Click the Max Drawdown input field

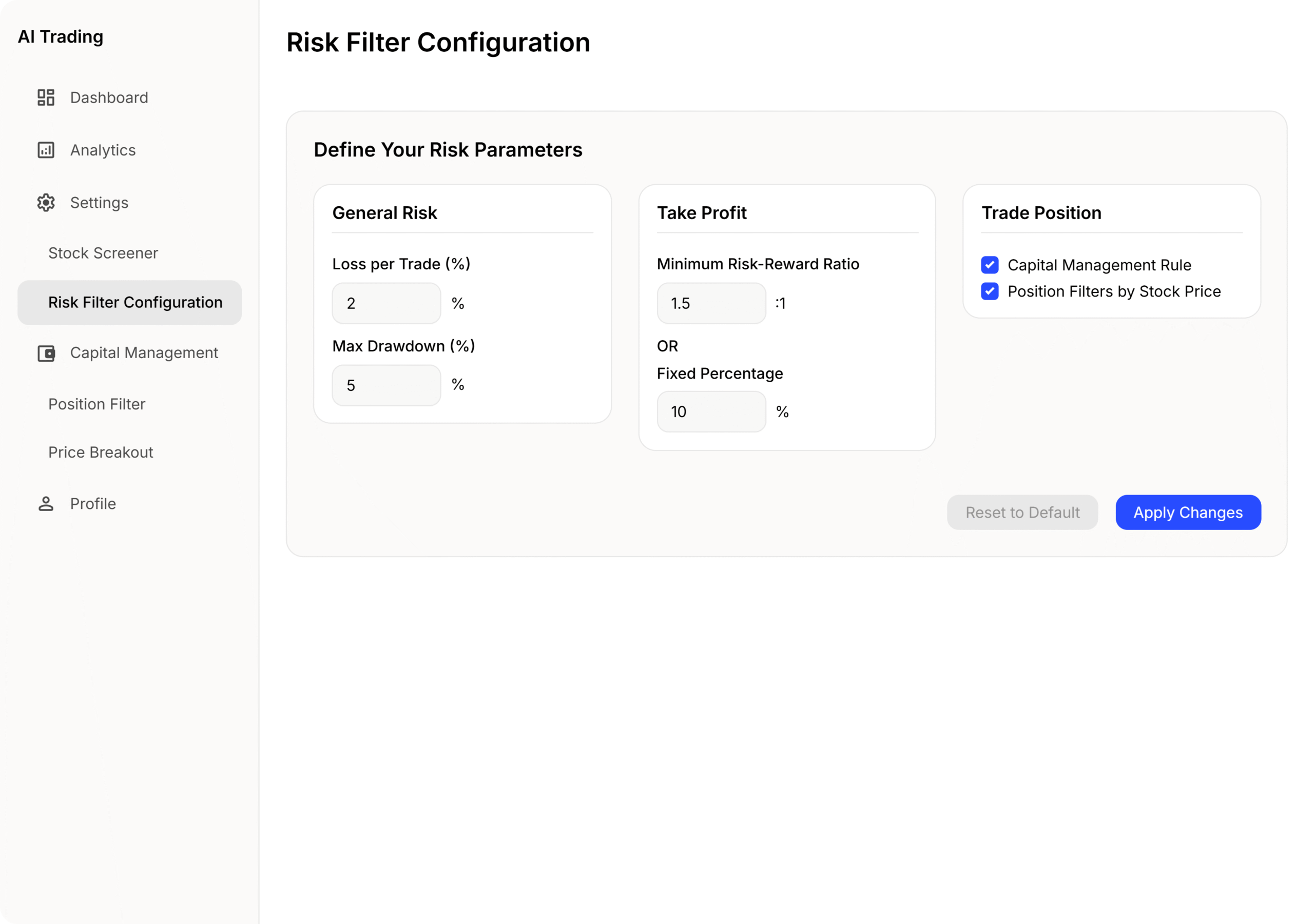pos(387,385)
